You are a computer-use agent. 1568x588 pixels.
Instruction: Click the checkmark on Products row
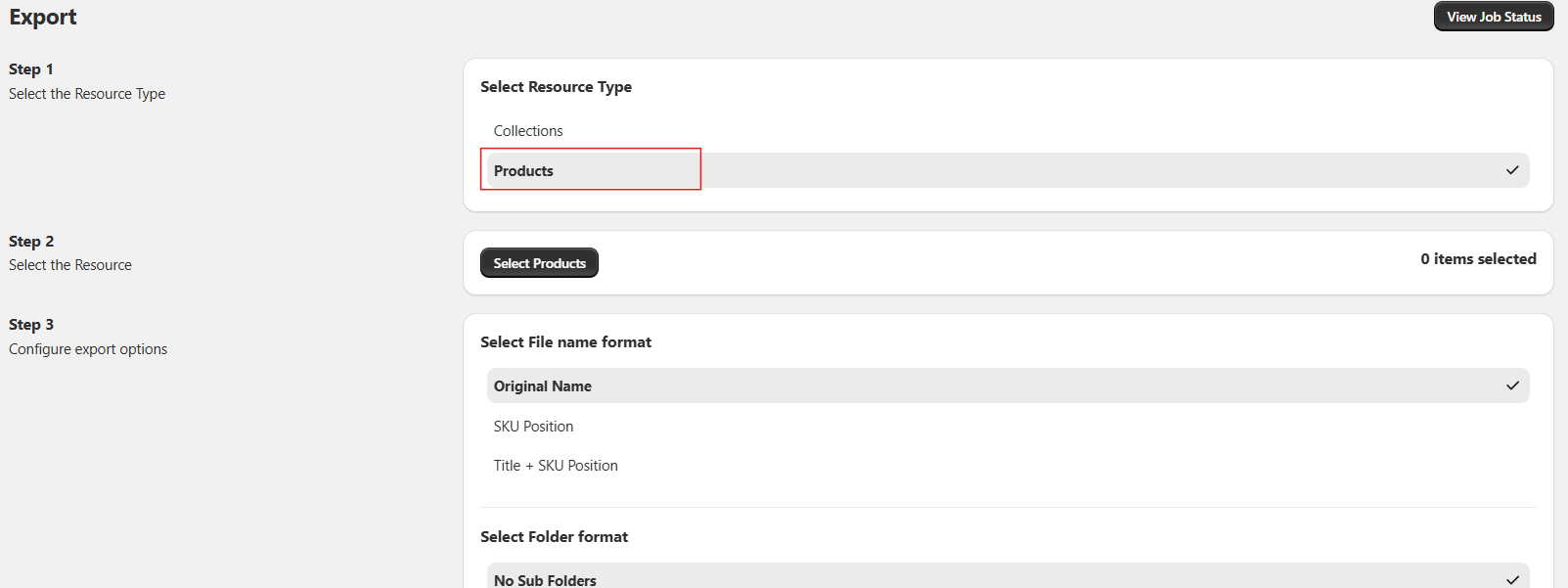click(x=1512, y=170)
